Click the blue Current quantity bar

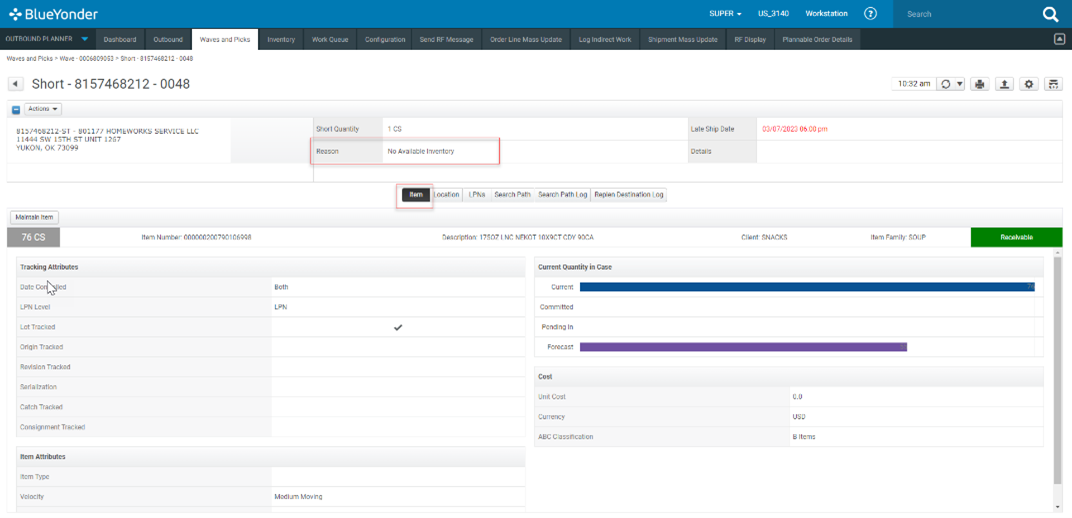coord(807,287)
